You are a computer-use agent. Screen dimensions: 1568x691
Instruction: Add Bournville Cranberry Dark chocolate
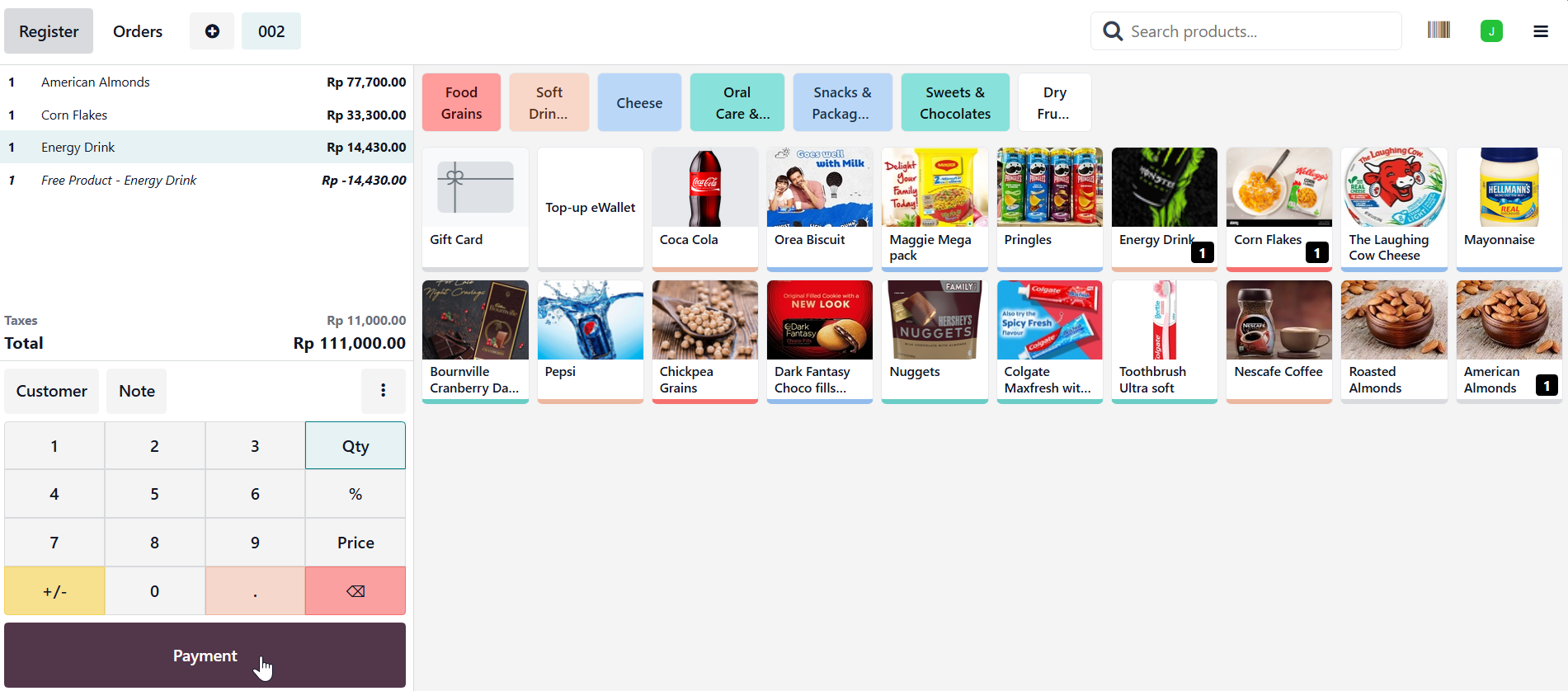coord(475,341)
